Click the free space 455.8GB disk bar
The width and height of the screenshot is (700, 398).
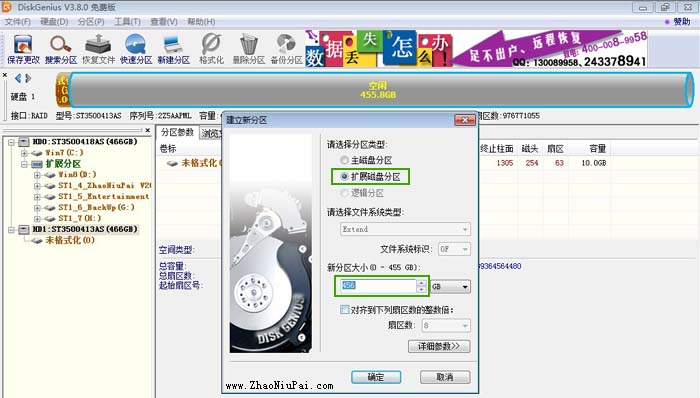[x=378, y=90]
